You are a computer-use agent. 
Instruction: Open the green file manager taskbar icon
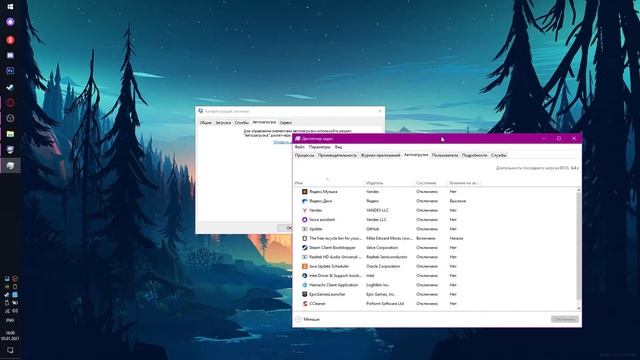click(10, 134)
